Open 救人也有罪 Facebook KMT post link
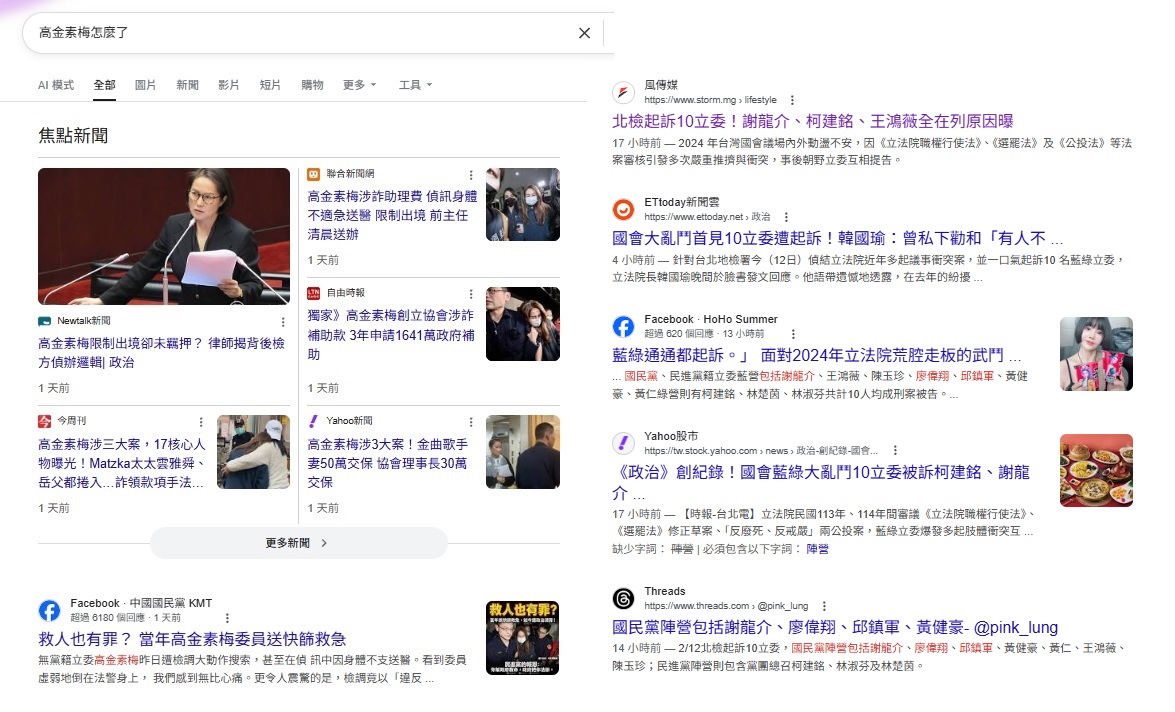 [x=193, y=638]
